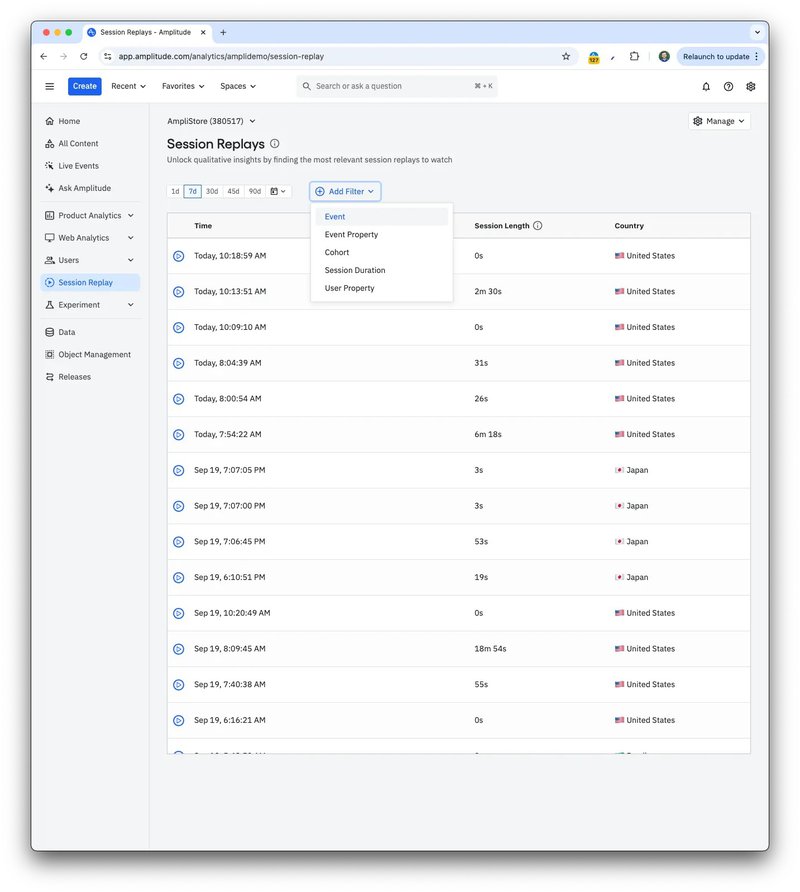Select Session Duration in the filter menu
The image size is (800, 892).
(355, 270)
